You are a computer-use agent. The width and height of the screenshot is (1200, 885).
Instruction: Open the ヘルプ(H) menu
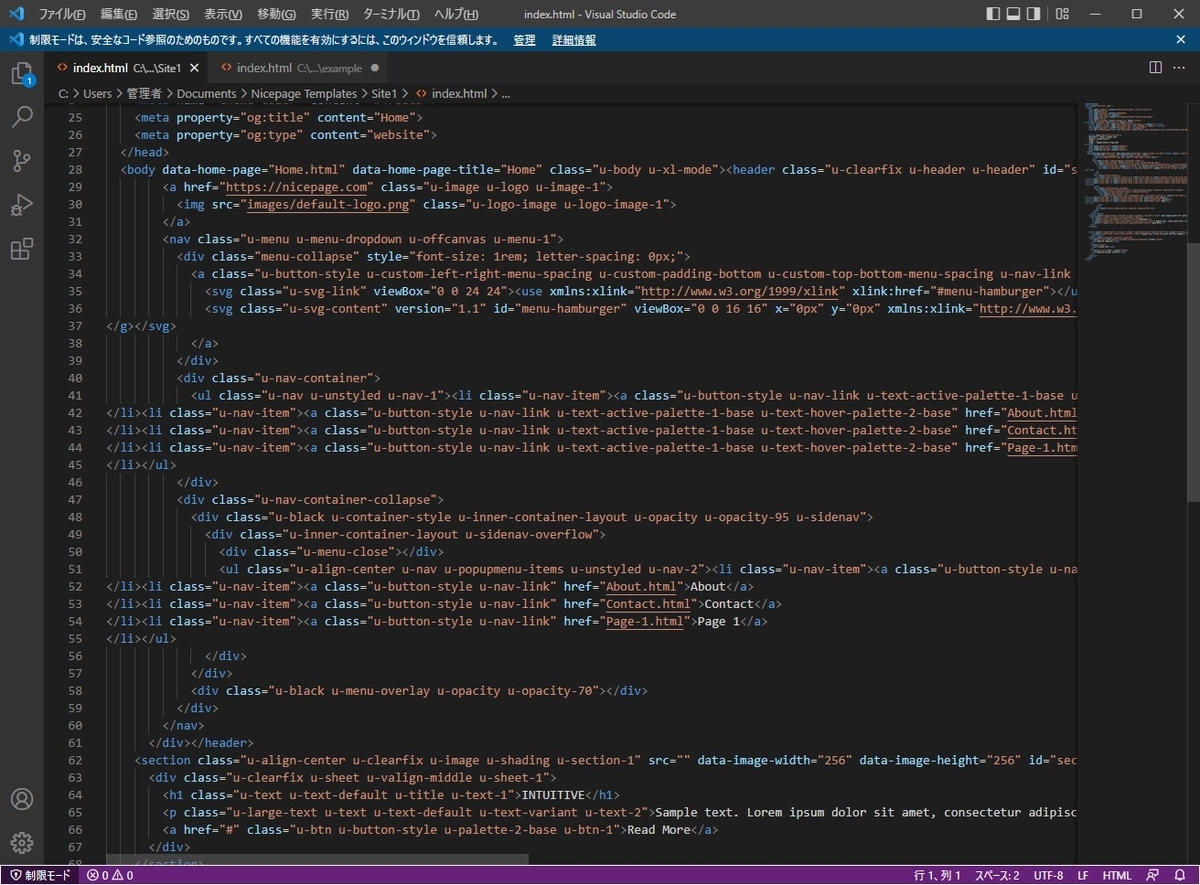click(456, 14)
